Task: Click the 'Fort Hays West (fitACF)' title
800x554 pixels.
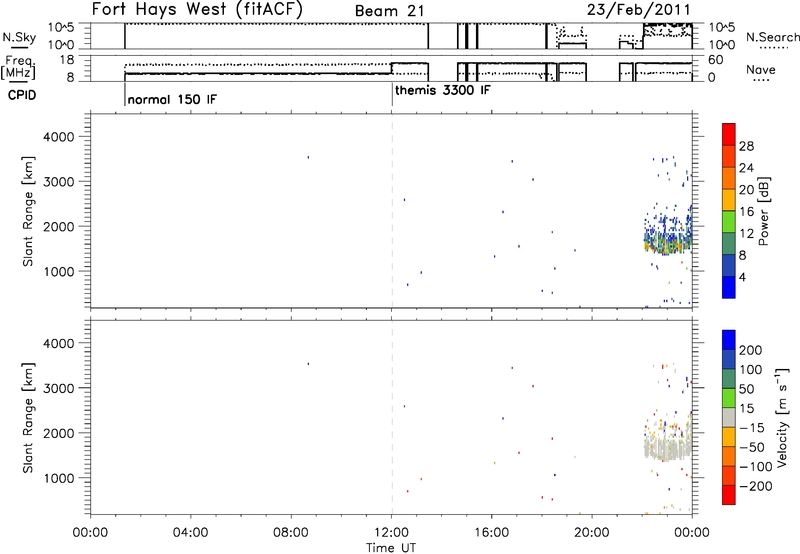Action: [x=197, y=10]
